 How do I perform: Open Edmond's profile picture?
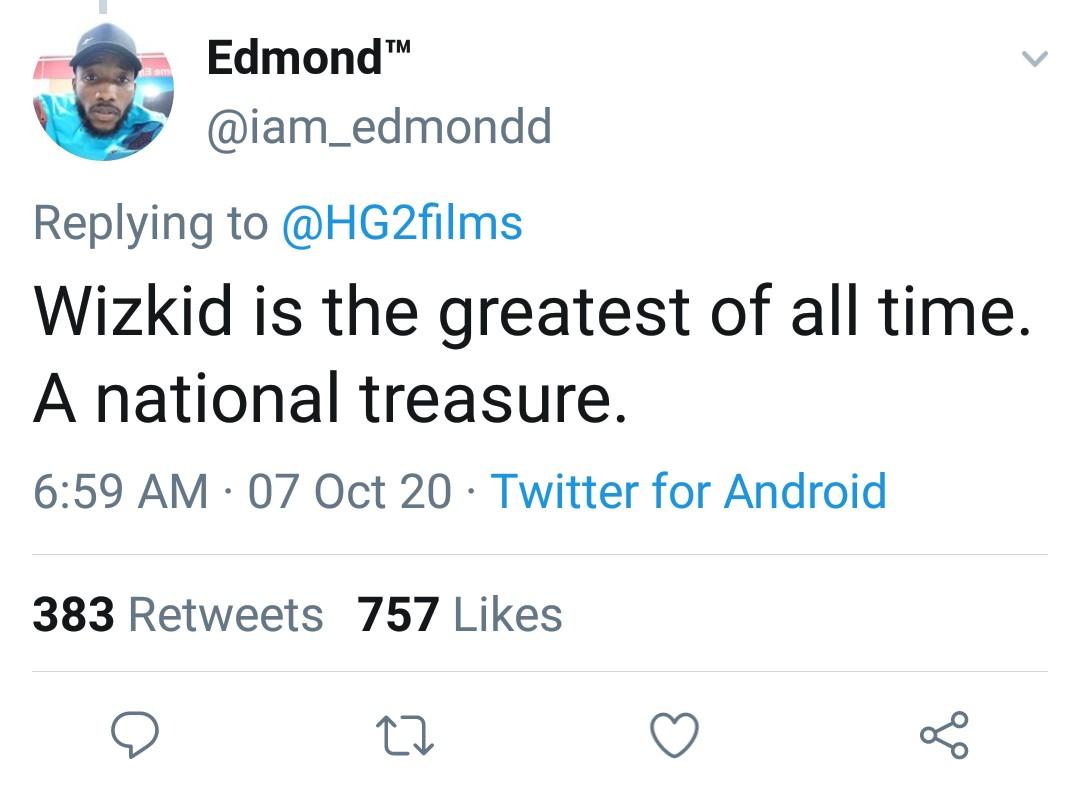tap(104, 92)
